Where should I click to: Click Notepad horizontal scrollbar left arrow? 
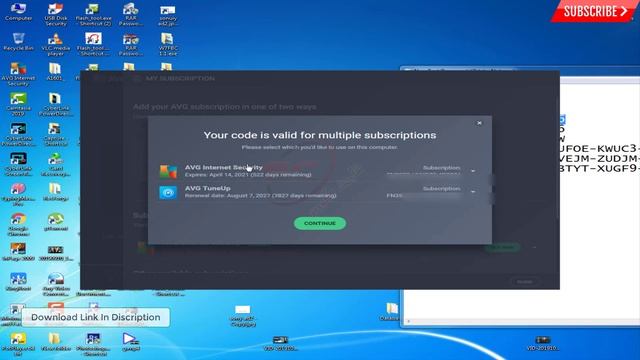(x=409, y=322)
